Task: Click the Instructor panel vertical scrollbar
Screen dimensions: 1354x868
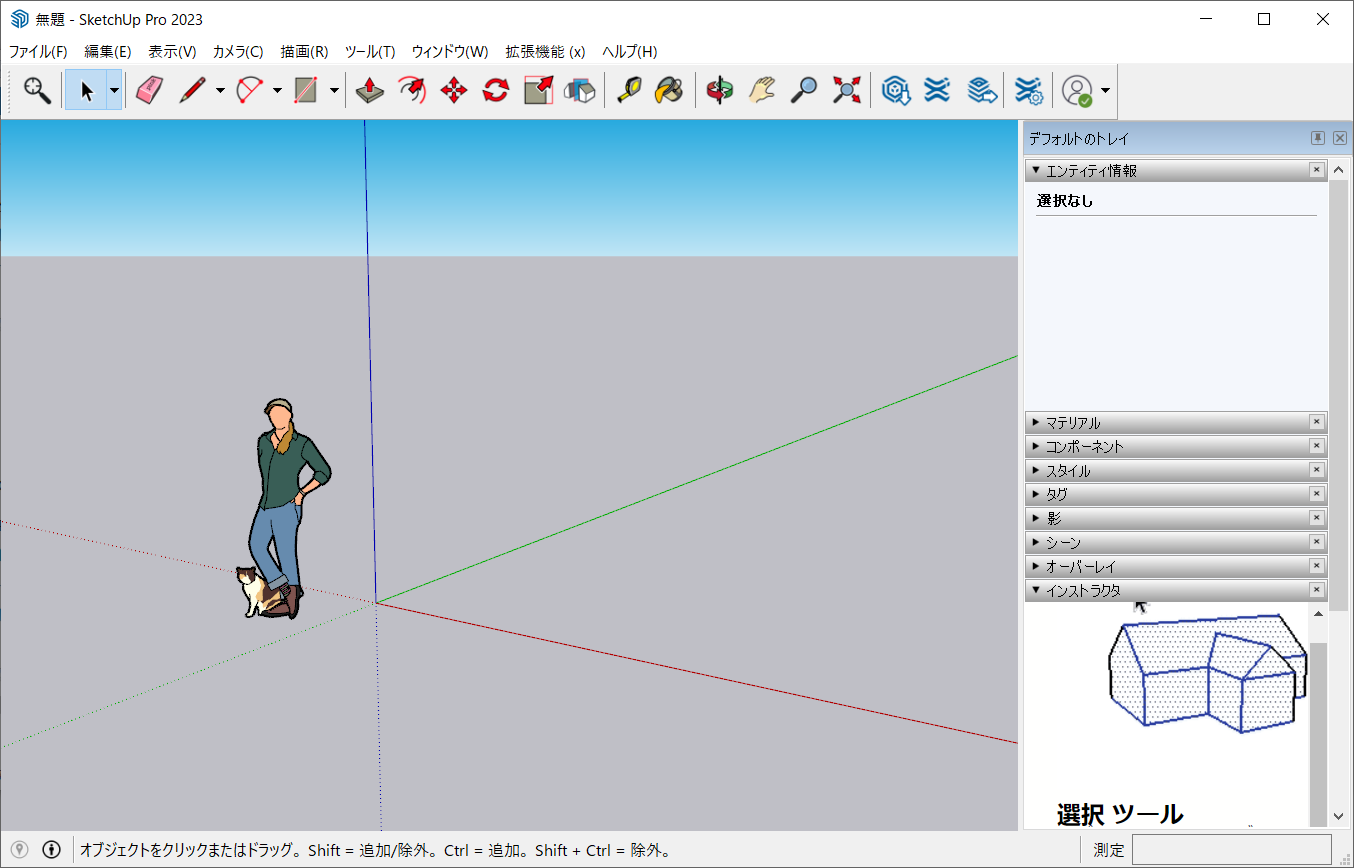Action: coord(1318,720)
